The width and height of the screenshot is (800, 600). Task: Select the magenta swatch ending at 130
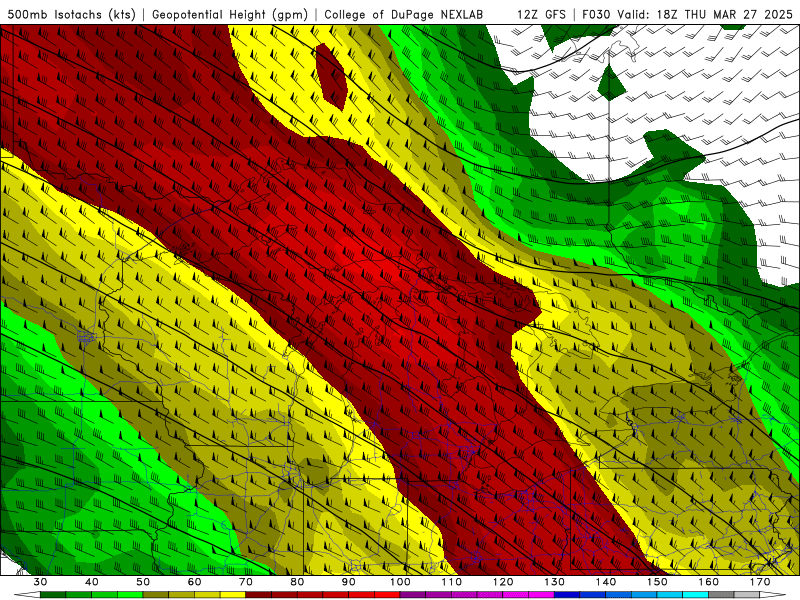[541, 595]
